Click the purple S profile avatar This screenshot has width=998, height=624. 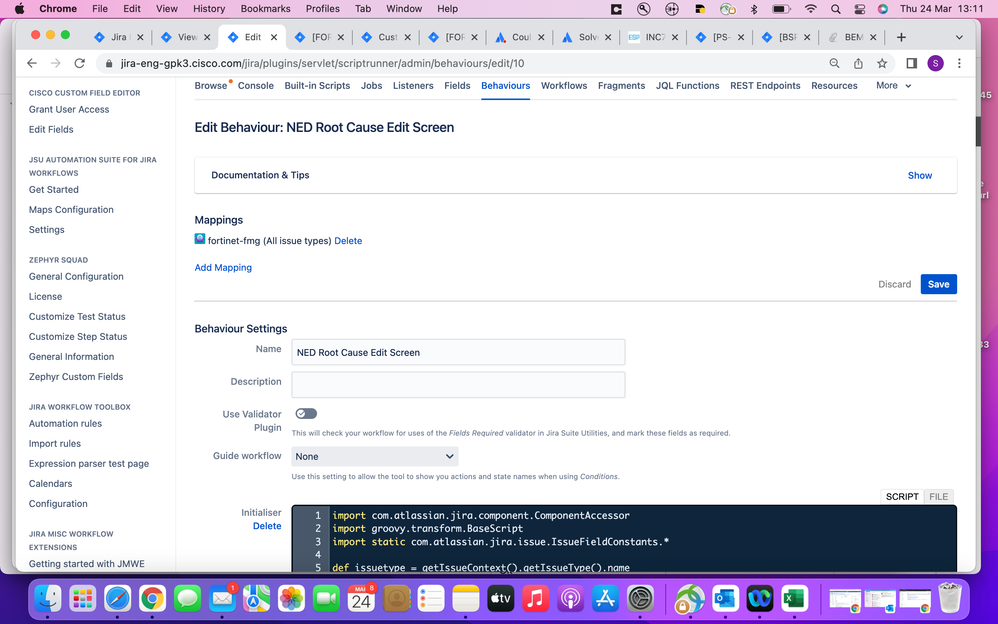coord(935,63)
